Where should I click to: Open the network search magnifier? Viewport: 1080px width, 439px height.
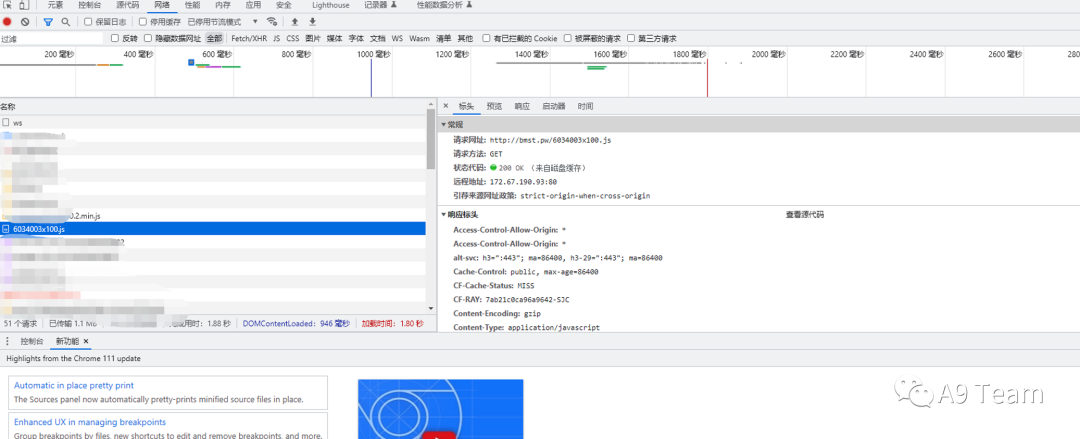pyautogui.click(x=65, y=22)
